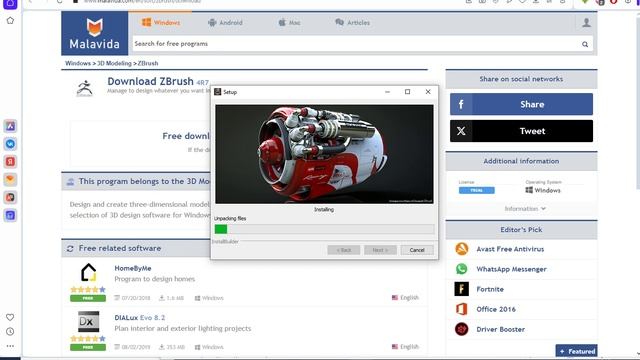Open the first purple sidebar app icon
The width and height of the screenshot is (640, 360).
pos(10,126)
